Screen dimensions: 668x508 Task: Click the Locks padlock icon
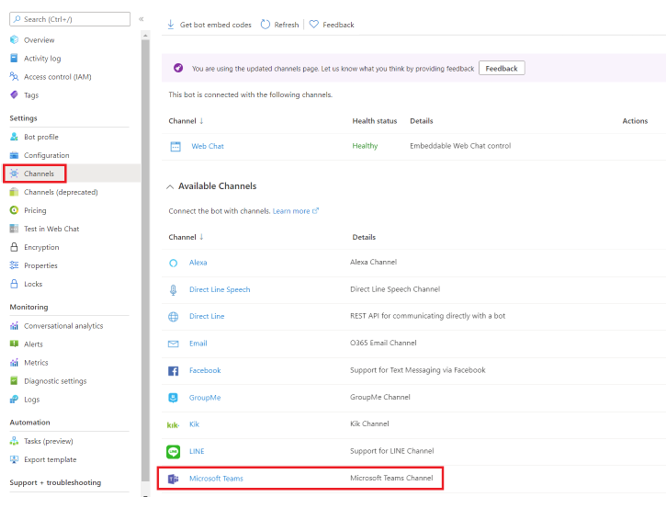tap(14, 284)
